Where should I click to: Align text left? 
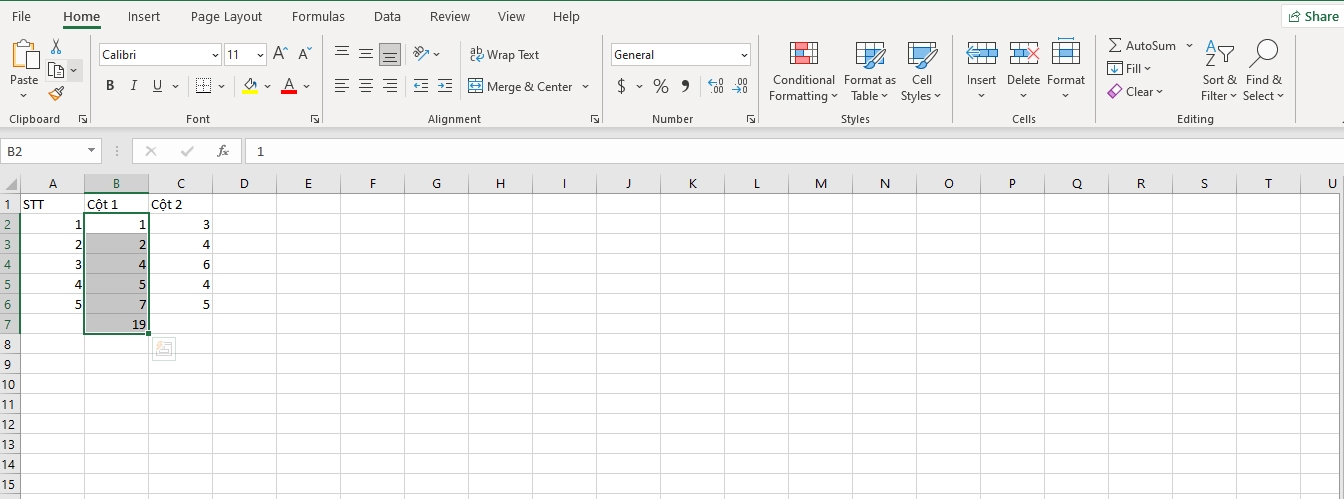pos(342,86)
